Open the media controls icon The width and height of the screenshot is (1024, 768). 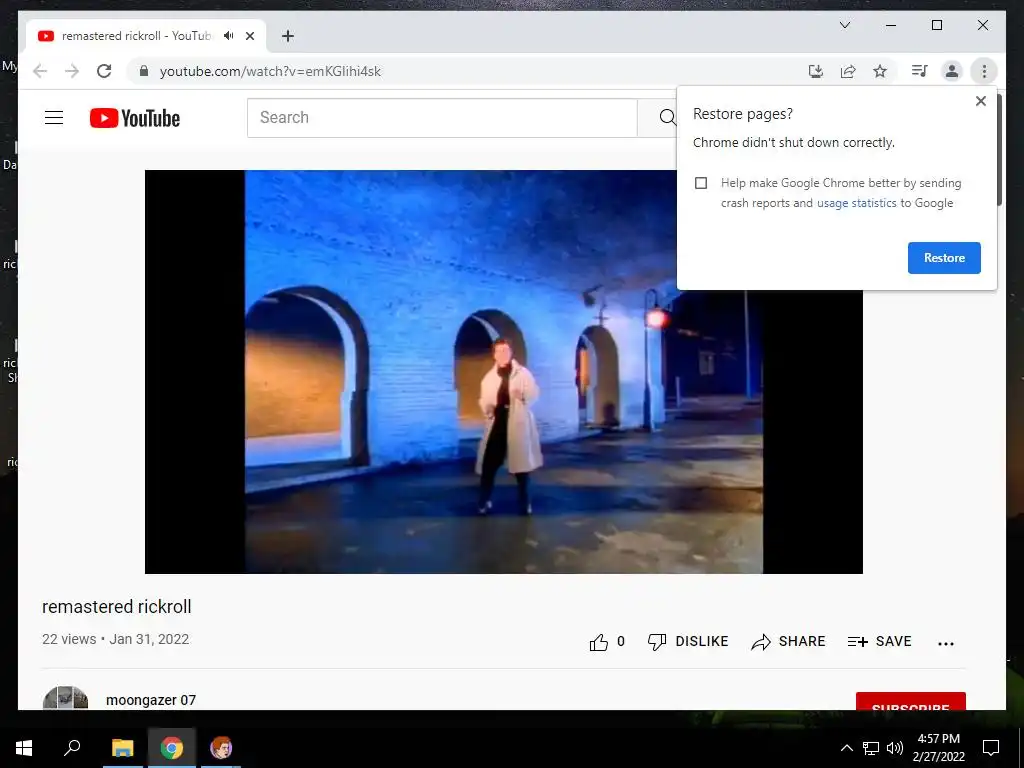tap(920, 71)
